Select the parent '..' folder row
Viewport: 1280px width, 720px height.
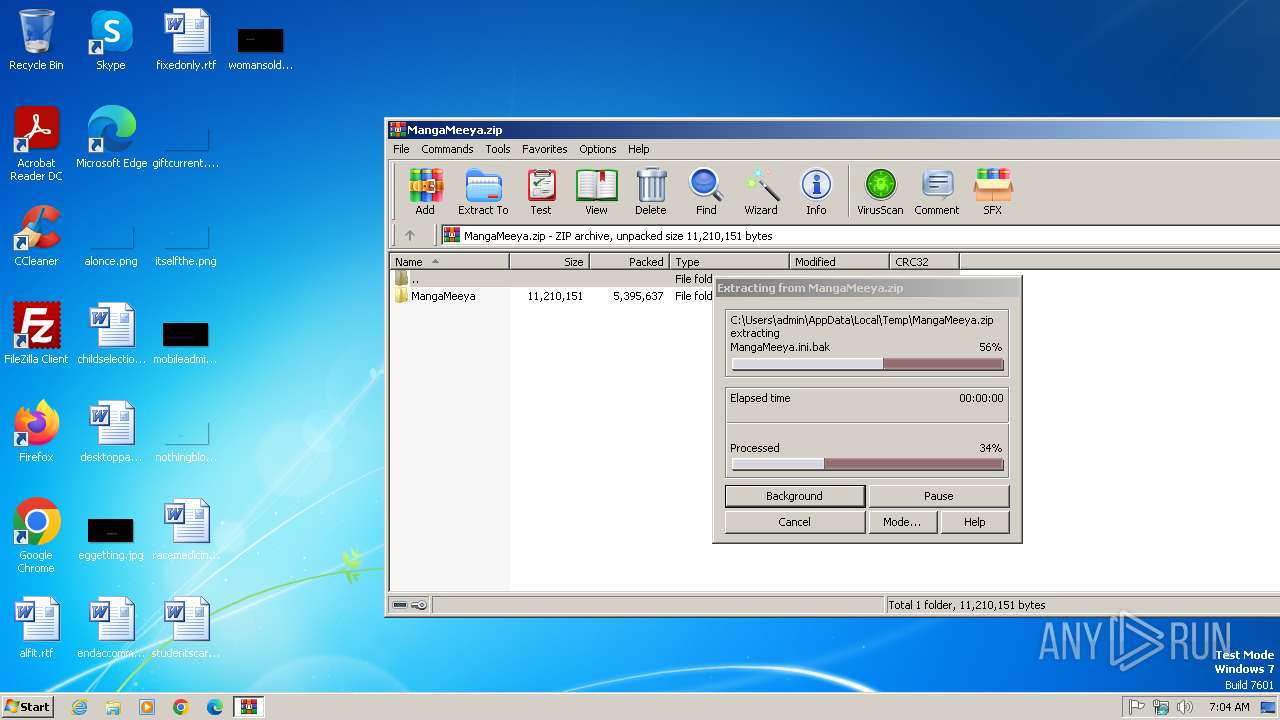click(676, 279)
